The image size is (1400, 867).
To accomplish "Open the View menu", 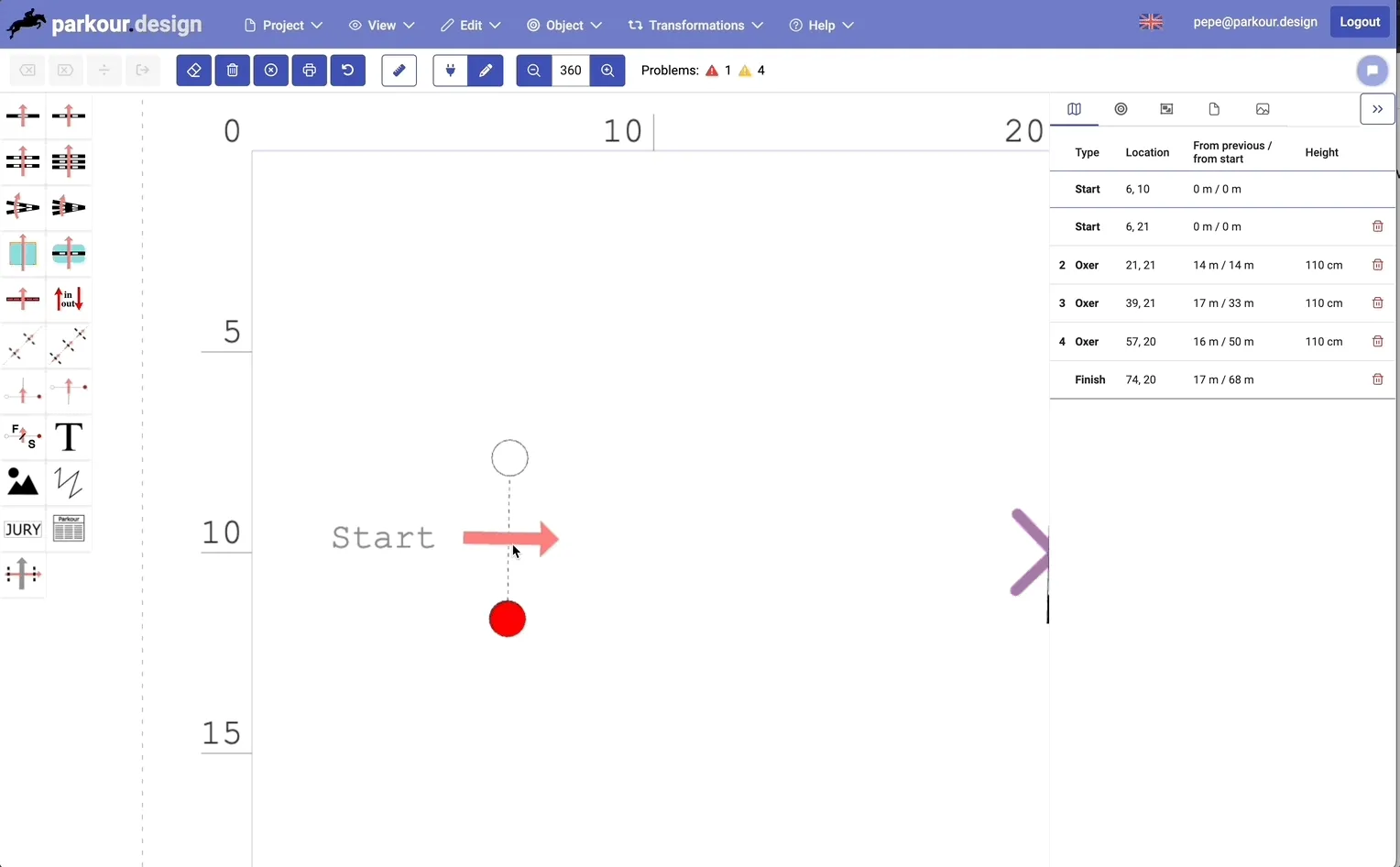I will 381,25.
